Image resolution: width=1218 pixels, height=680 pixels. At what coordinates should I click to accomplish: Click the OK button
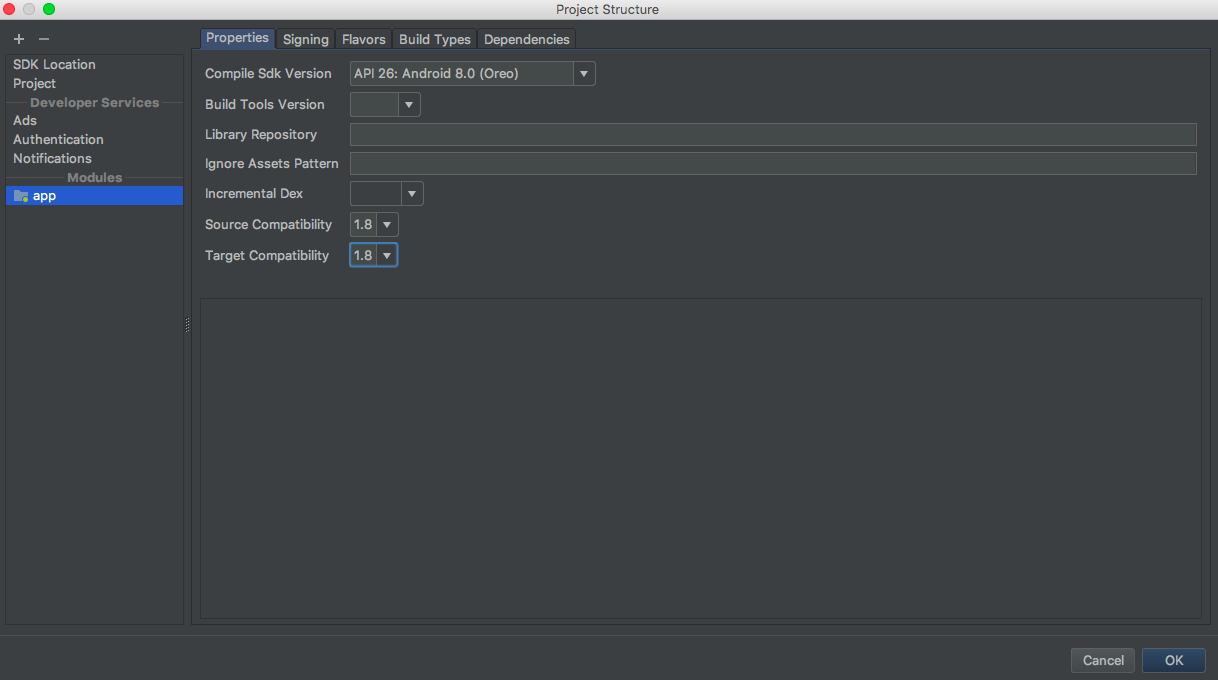click(1173, 660)
